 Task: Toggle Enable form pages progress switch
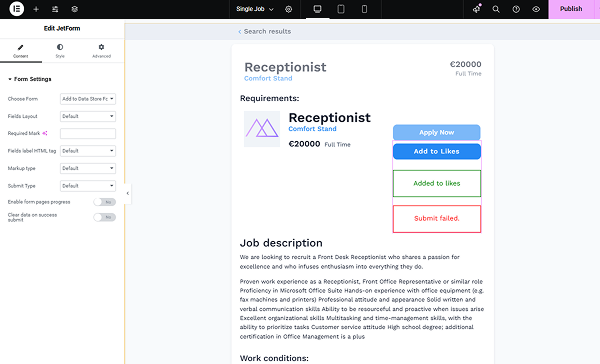coord(104,202)
